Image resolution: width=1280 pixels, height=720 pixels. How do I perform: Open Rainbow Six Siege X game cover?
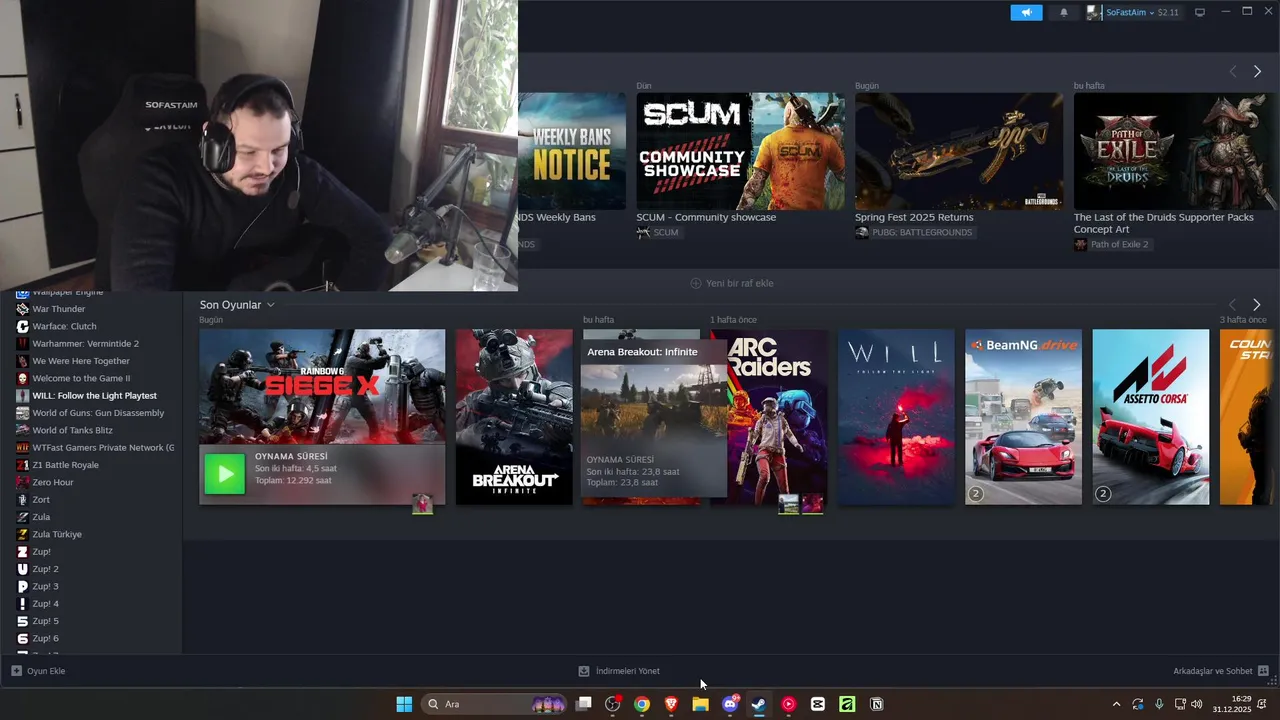[322, 386]
